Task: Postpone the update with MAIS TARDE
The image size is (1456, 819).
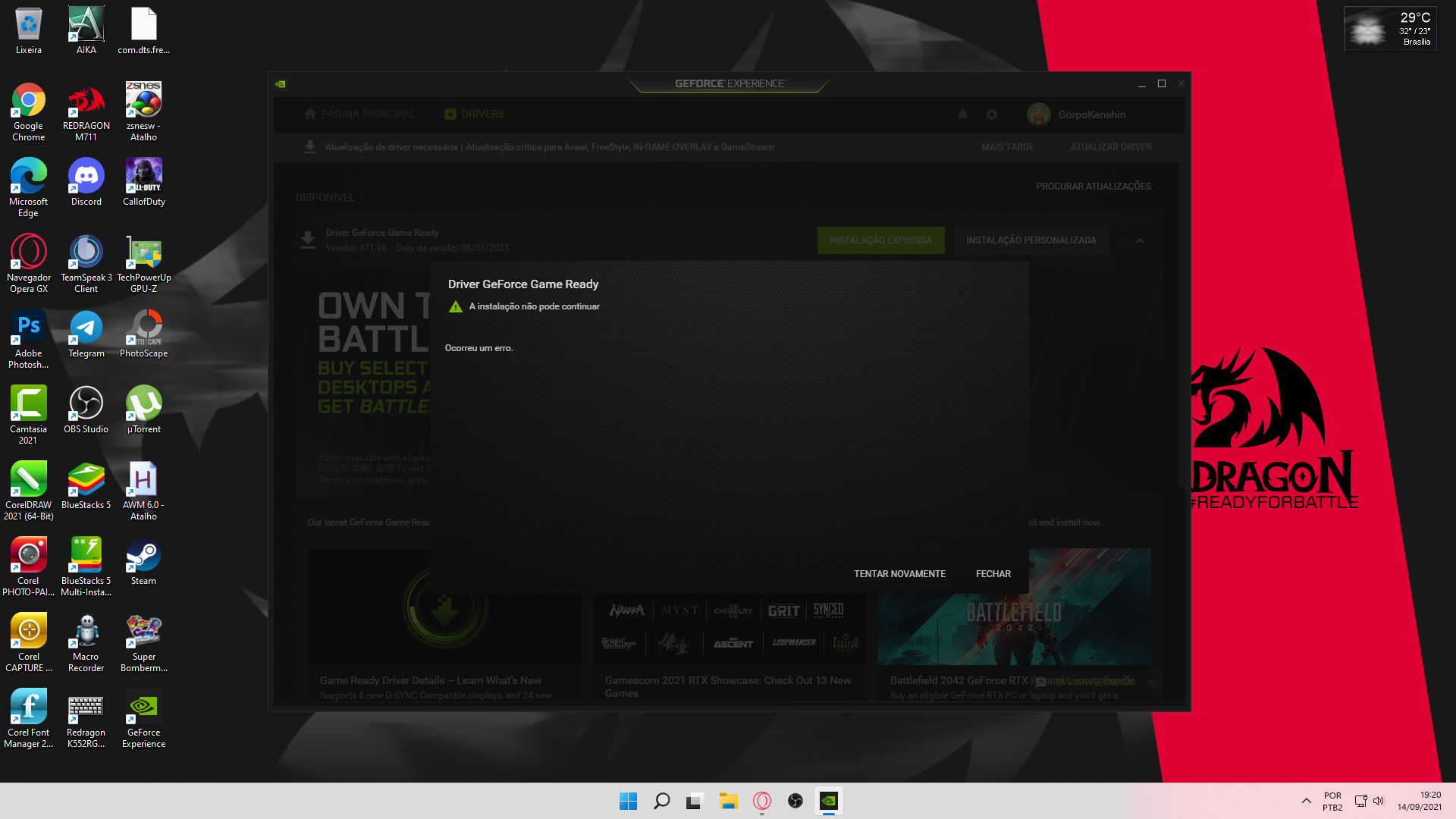Action: (x=1007, y=147)
